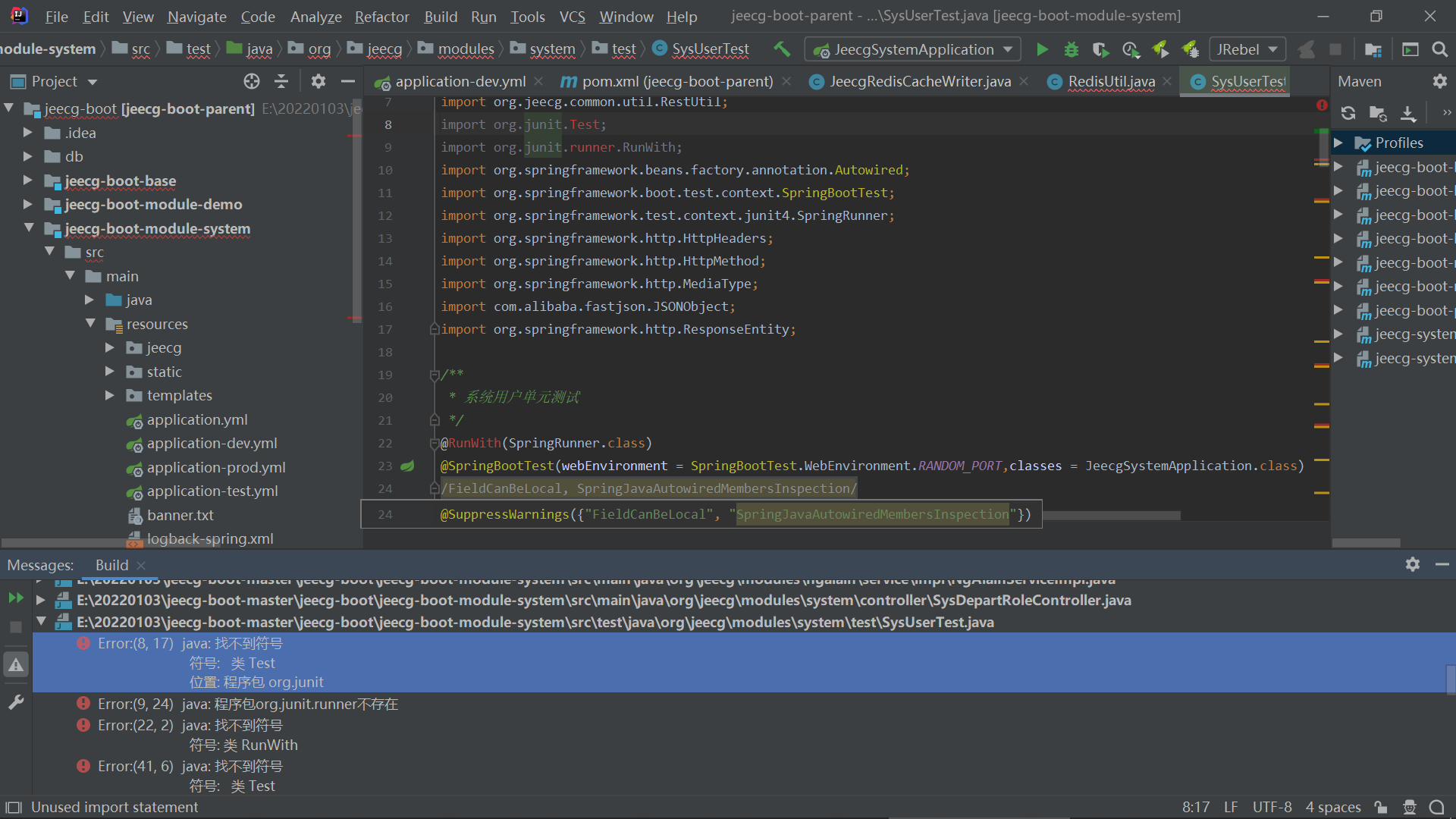Collapse the jeecg-boot-module-system folder
This screenshot has width=1456, height=819.
pyautogui.click(x=29, y=228)
